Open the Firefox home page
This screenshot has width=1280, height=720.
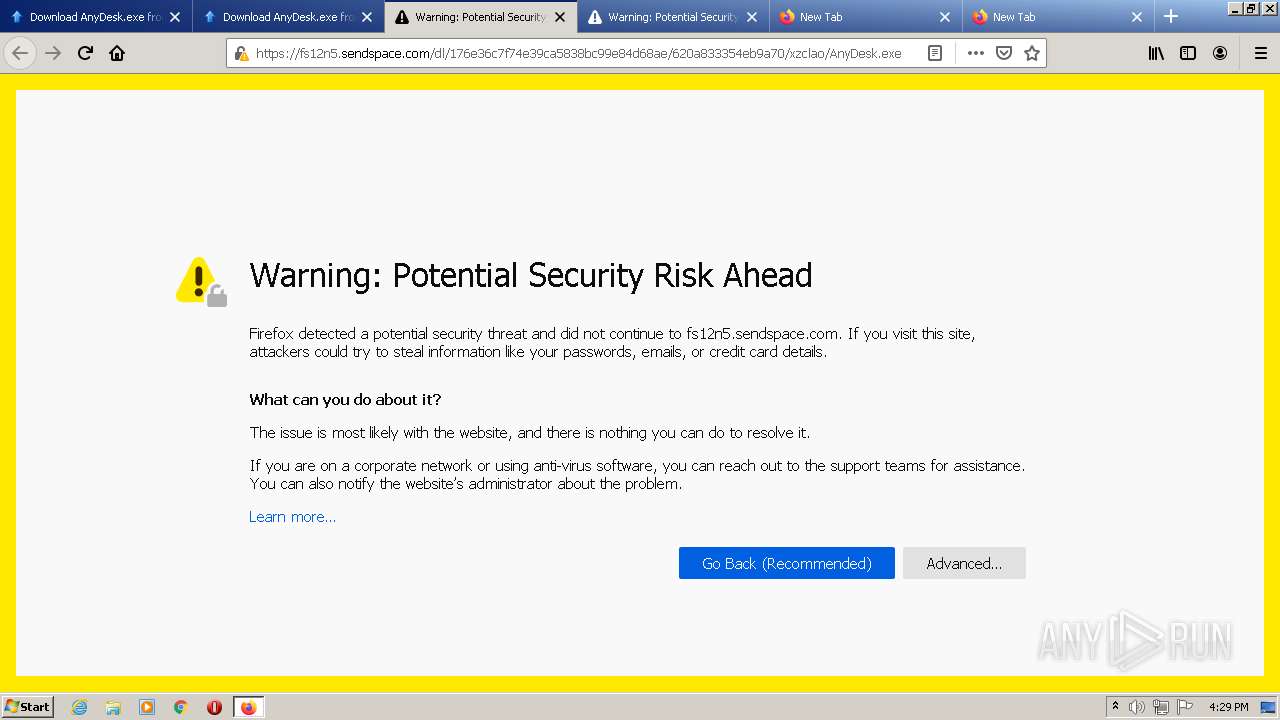tap(117, 53)
